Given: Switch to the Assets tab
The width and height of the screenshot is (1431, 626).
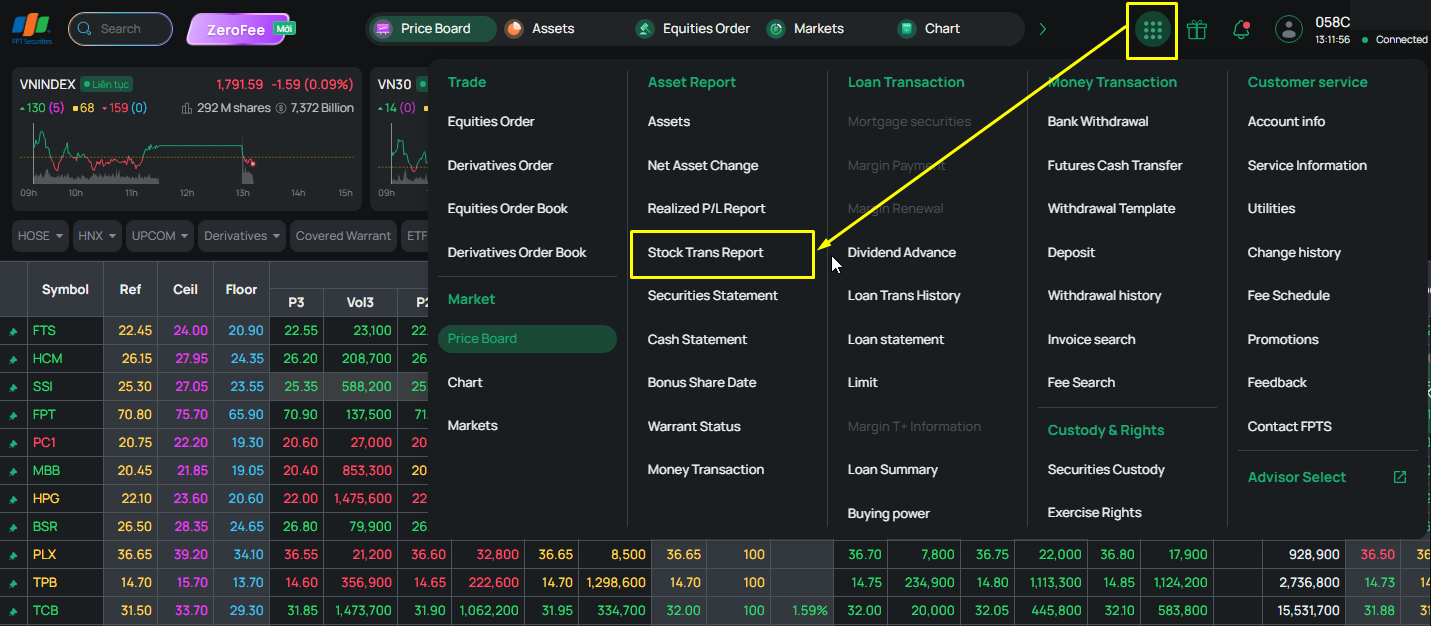Looking at the screenshot, I should (540, 29).
